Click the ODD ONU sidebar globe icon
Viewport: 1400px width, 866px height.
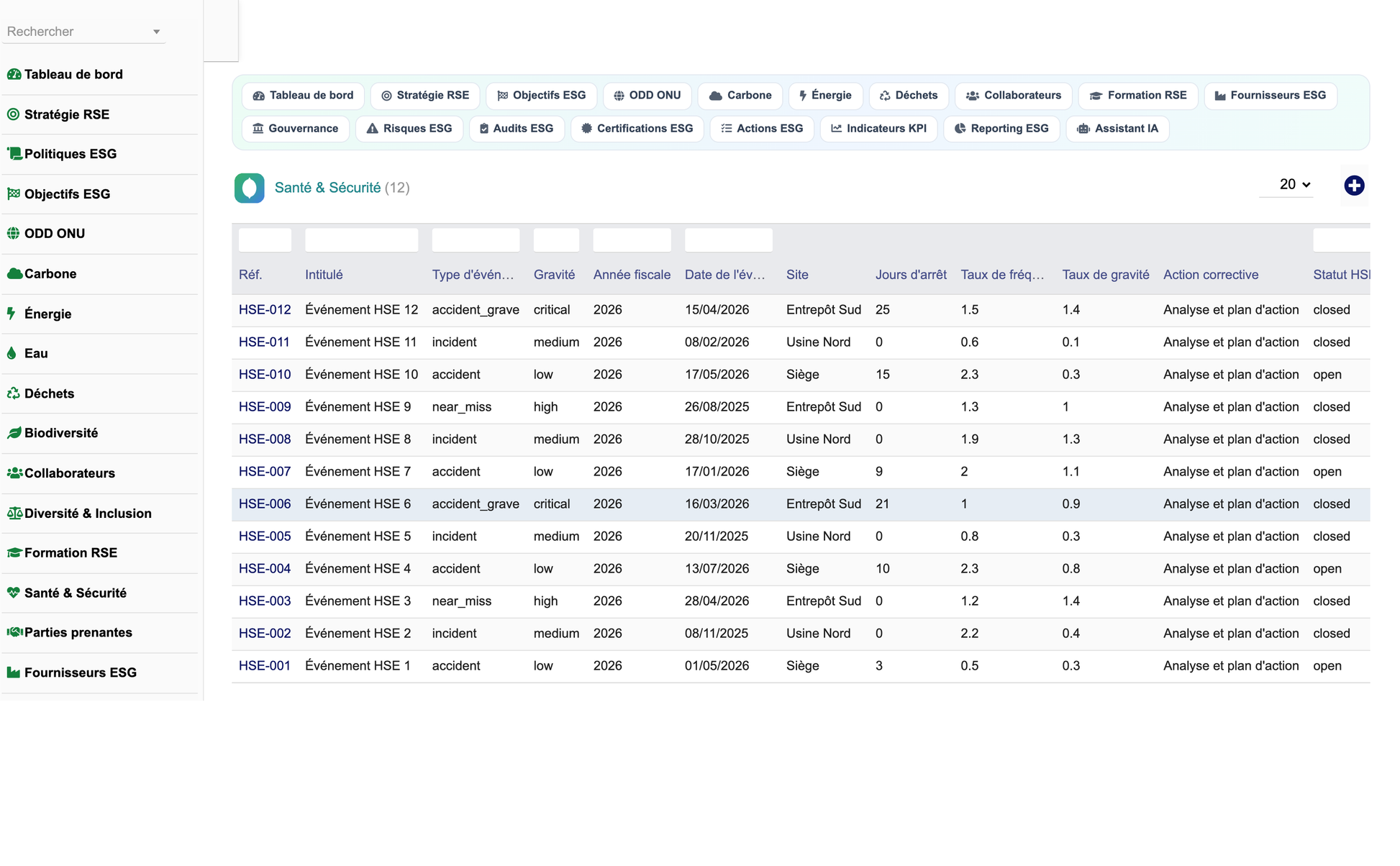click(14, 233)
